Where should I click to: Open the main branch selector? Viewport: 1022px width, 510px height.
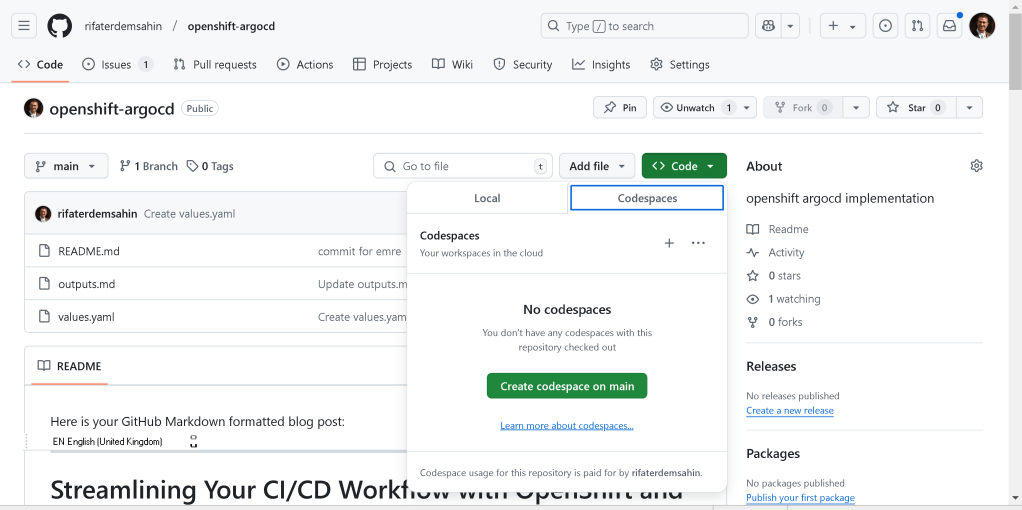tap(66, 166)
